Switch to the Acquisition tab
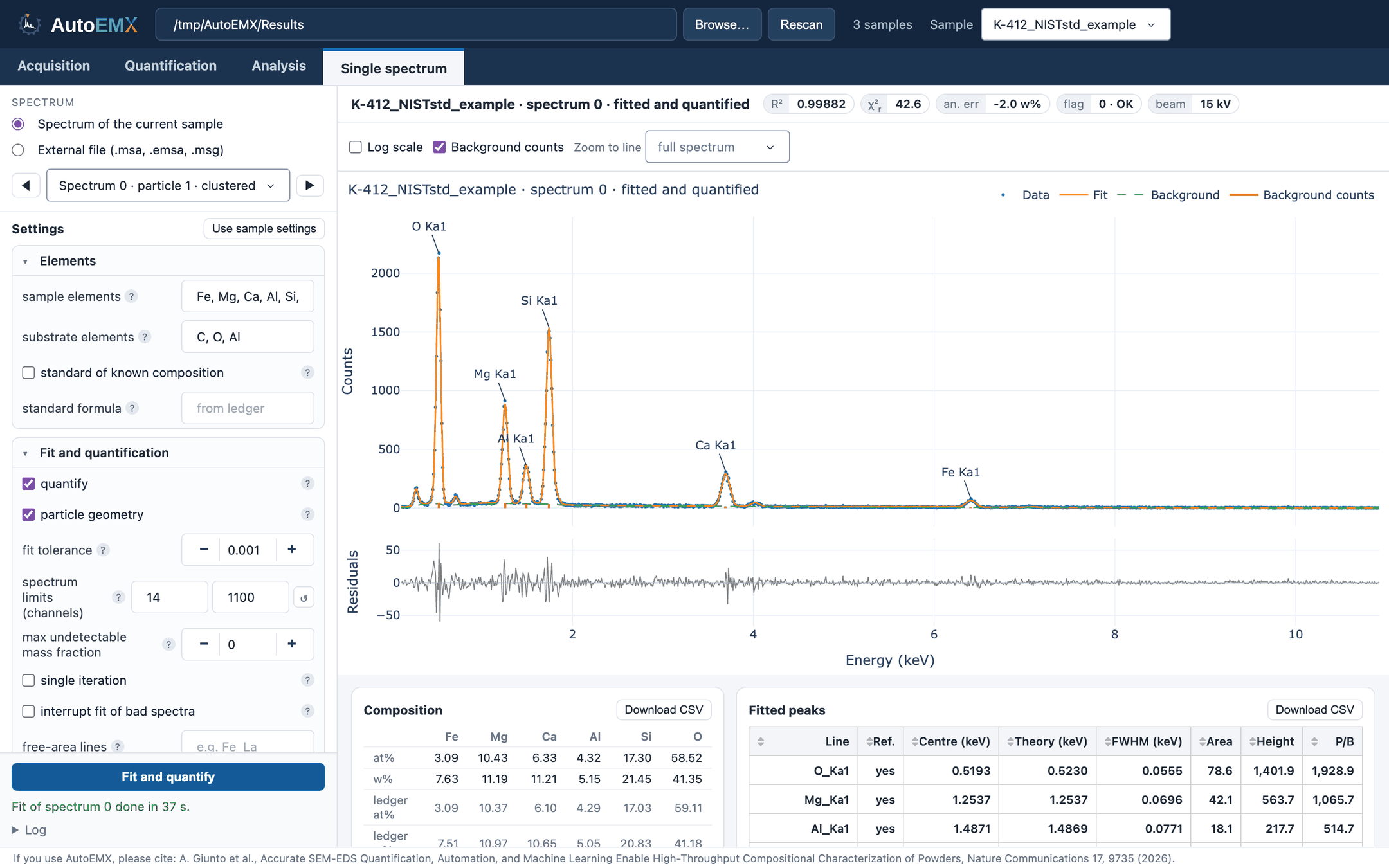Image resolution: width=1389 pixels, height=868 pixels. coord(54,66)
